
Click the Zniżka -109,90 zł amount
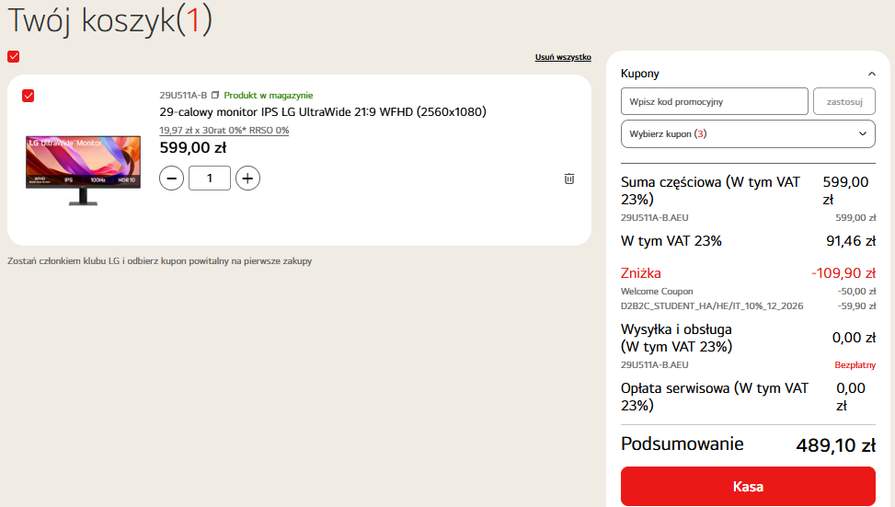click(x=843, y=273)
